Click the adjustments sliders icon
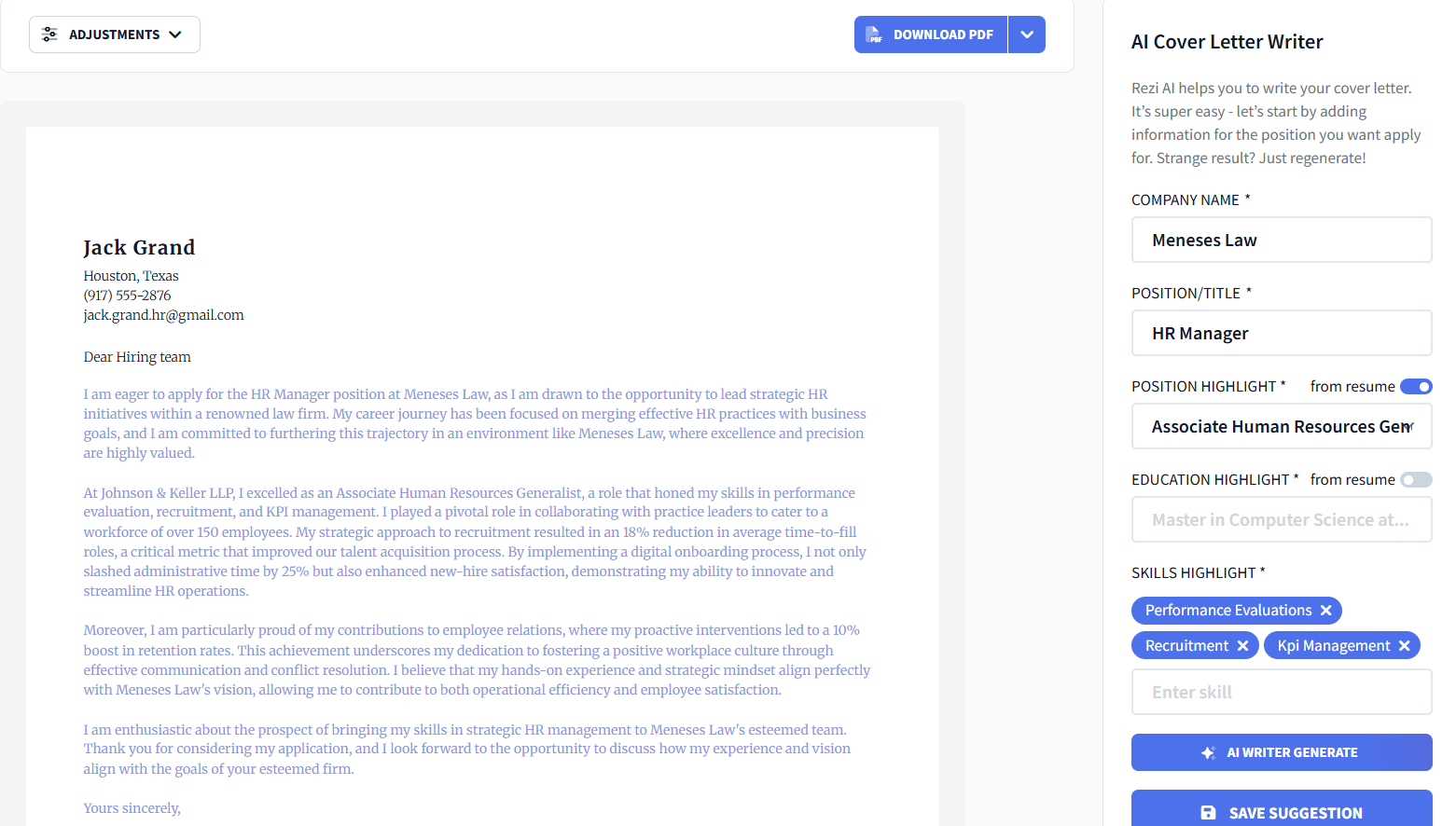 click(49, 34)
